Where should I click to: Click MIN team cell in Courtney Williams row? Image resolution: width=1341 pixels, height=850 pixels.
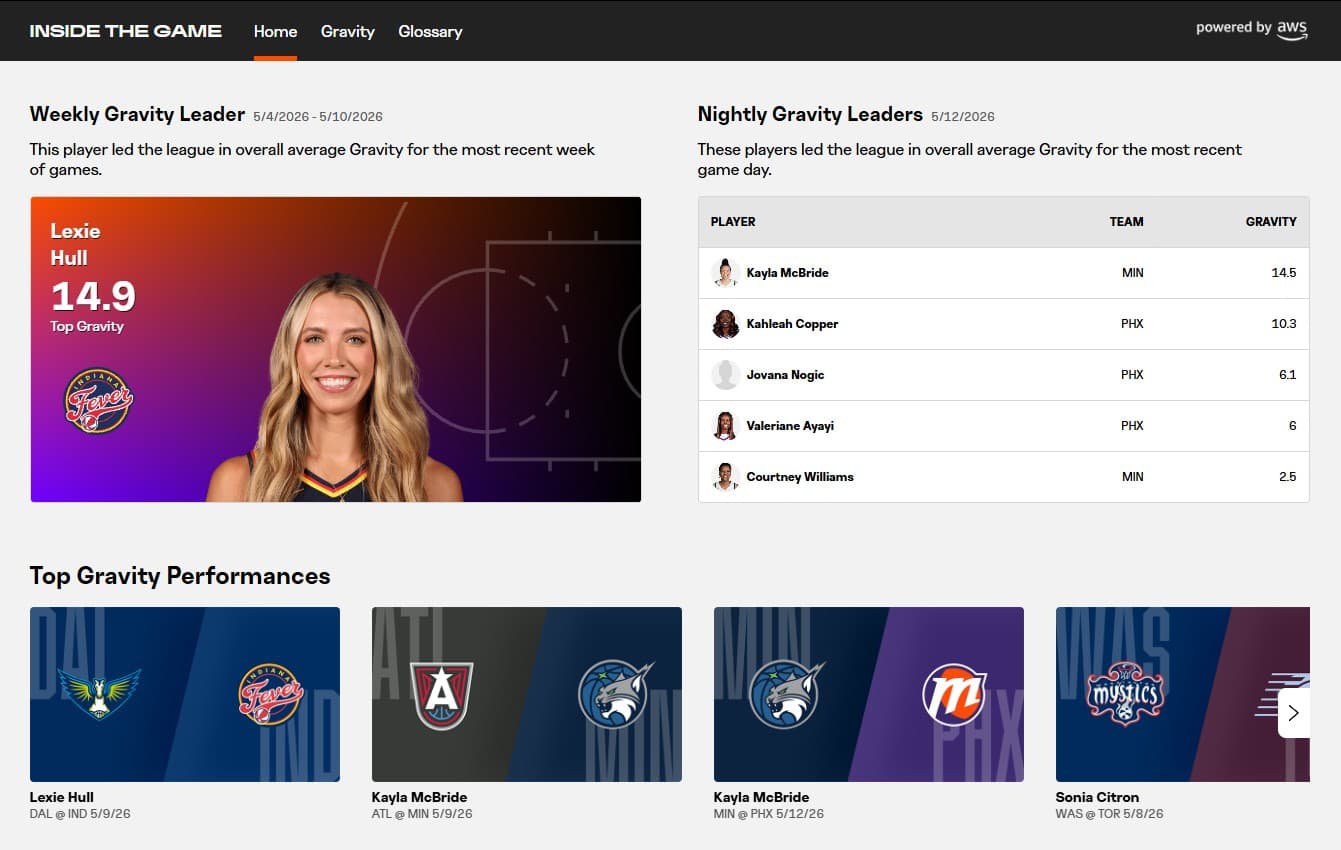[1132, 477]
